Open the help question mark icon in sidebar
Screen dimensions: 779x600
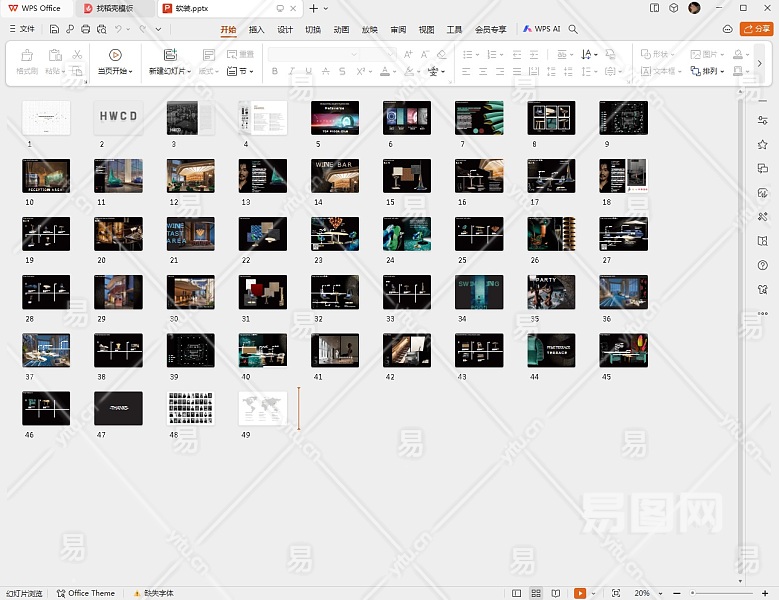coord(763,265)
